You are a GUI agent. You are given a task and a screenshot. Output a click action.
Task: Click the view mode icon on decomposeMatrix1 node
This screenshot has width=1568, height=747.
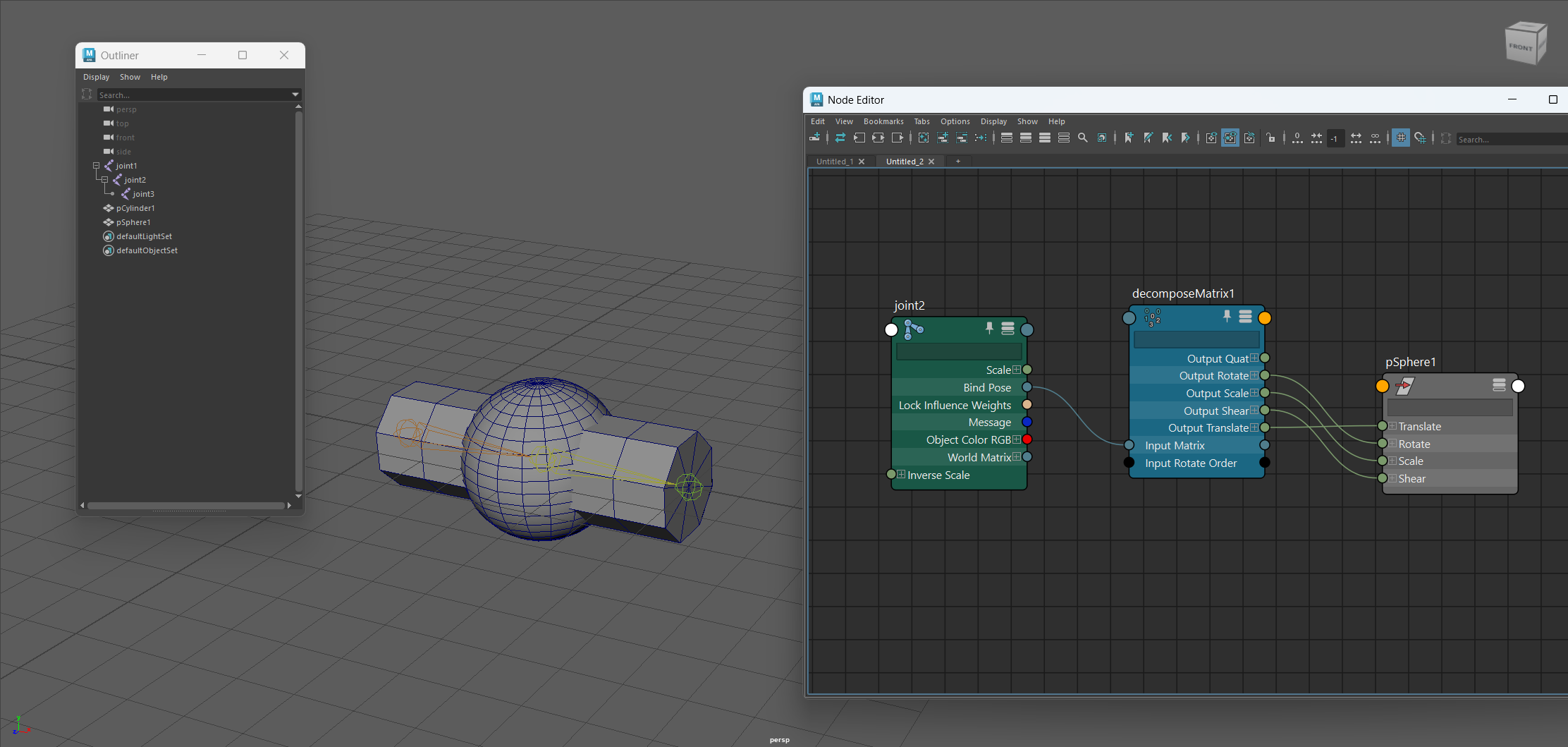click(1246, 317)
